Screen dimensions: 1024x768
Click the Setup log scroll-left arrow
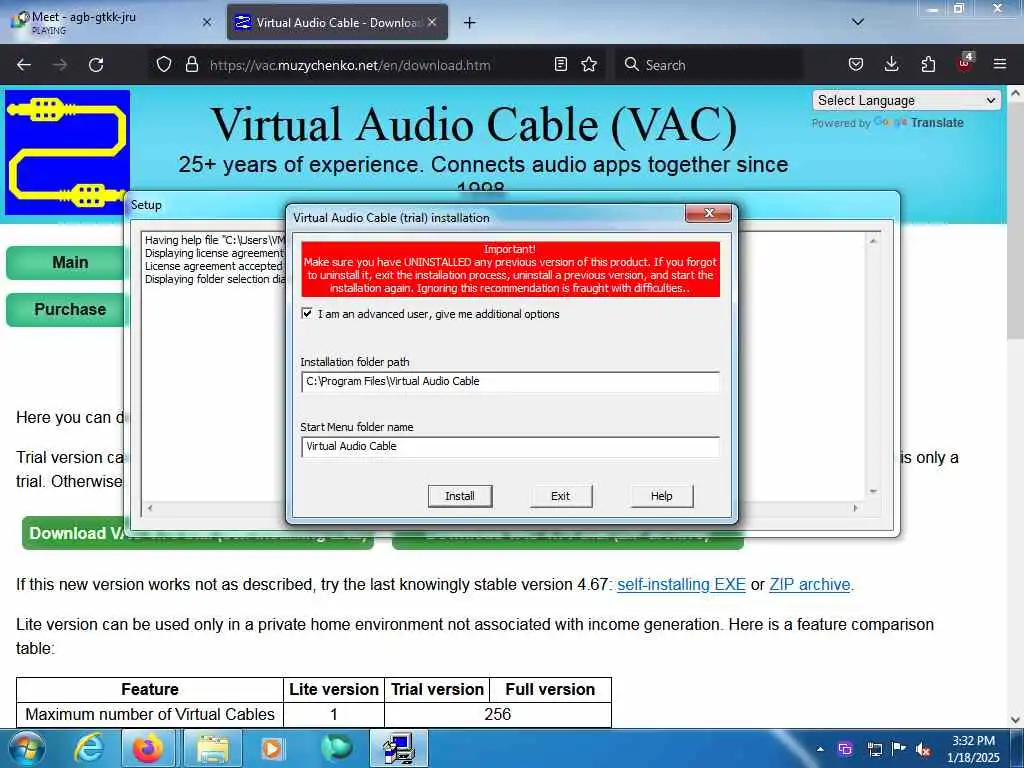(150, 507)
